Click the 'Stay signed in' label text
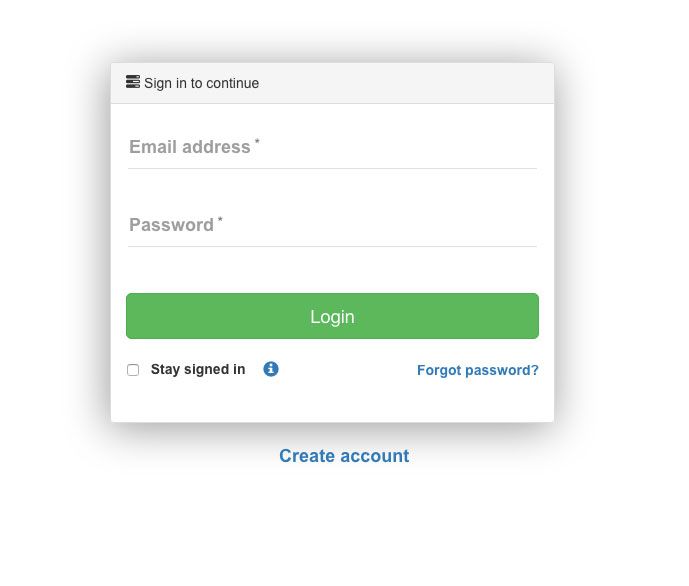Screen dimensions: 689x586 tap(198, 369)
